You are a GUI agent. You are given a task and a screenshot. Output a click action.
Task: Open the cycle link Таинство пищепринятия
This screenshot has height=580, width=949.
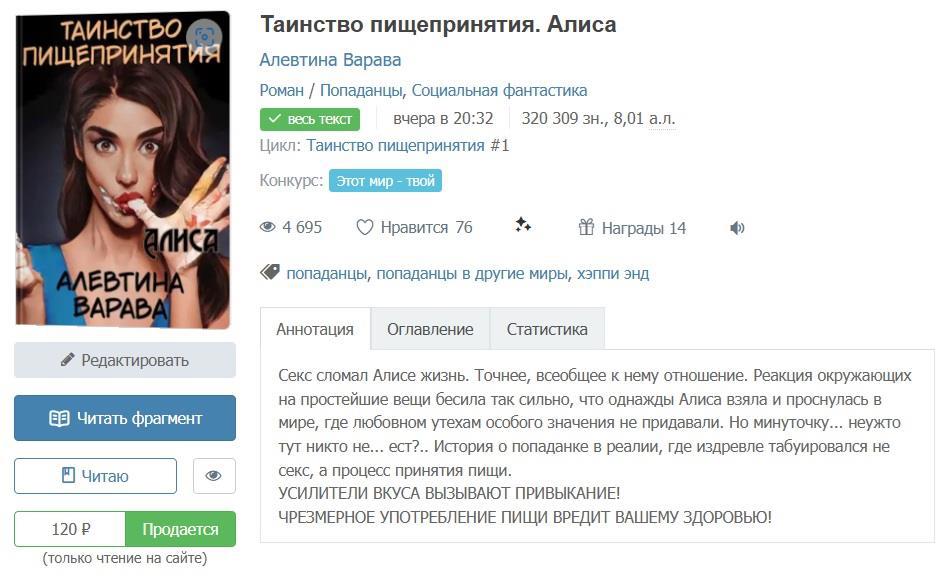click(x=395, y=145)
